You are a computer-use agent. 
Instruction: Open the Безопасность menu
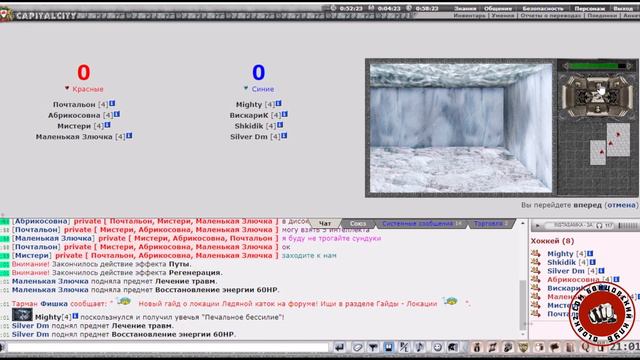(x=543, y=8)
